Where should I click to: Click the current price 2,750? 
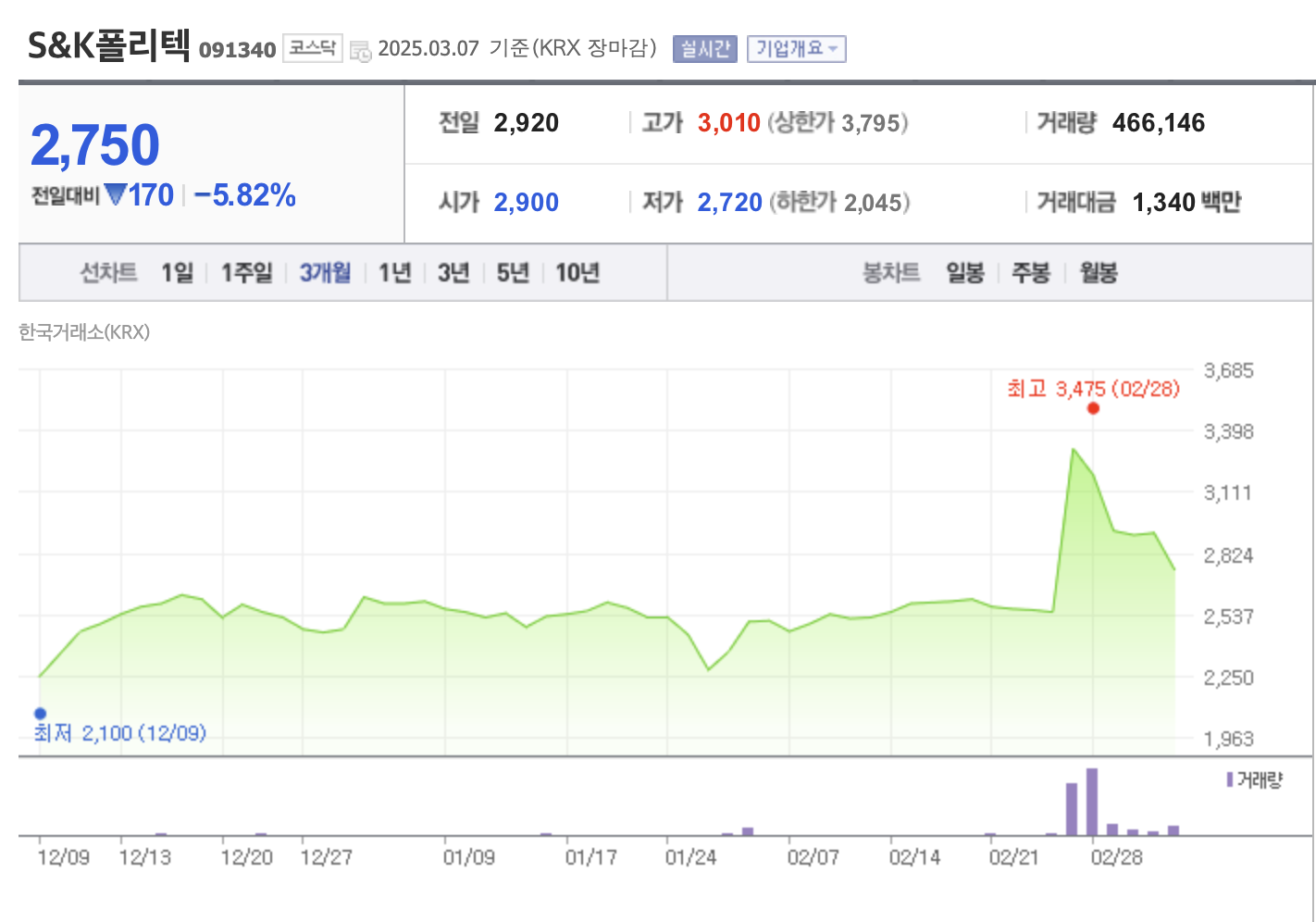pos(95,145)
